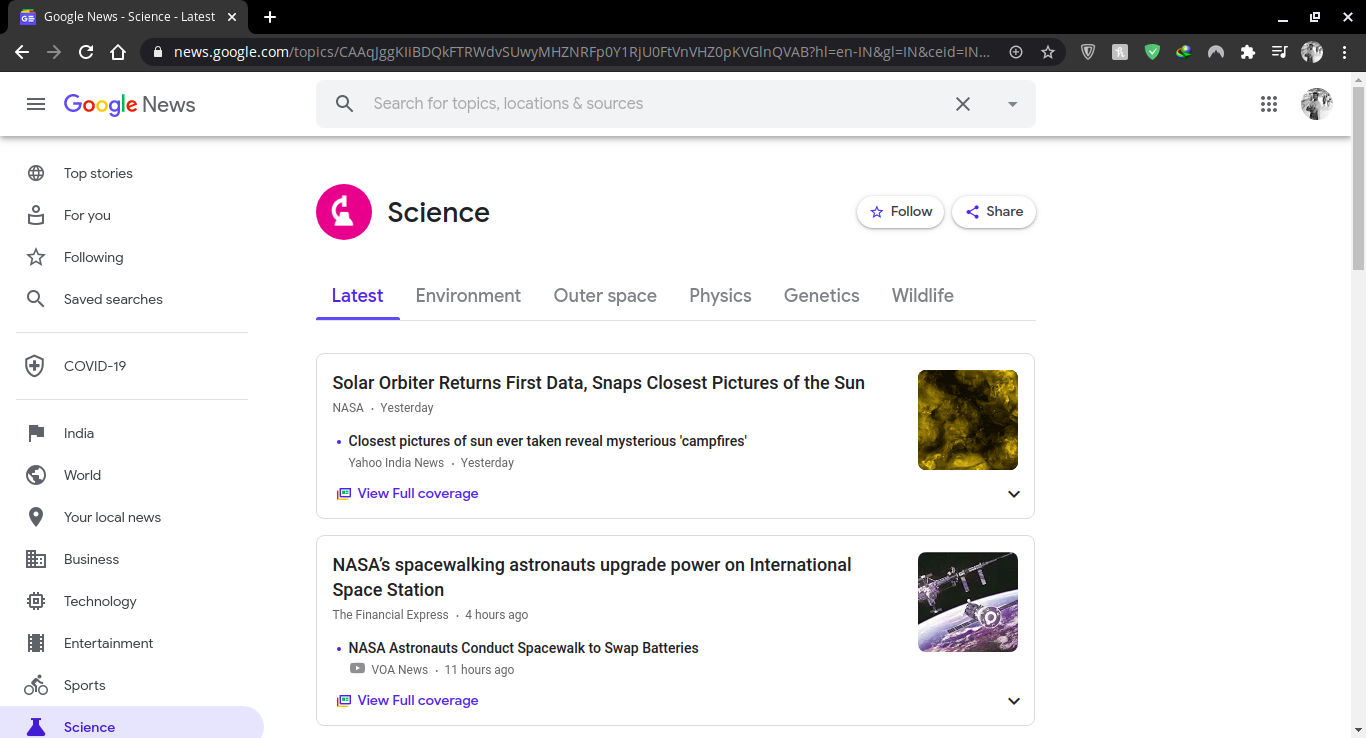Share the Science topic
Screen dimensions: 1366x738
994,212
